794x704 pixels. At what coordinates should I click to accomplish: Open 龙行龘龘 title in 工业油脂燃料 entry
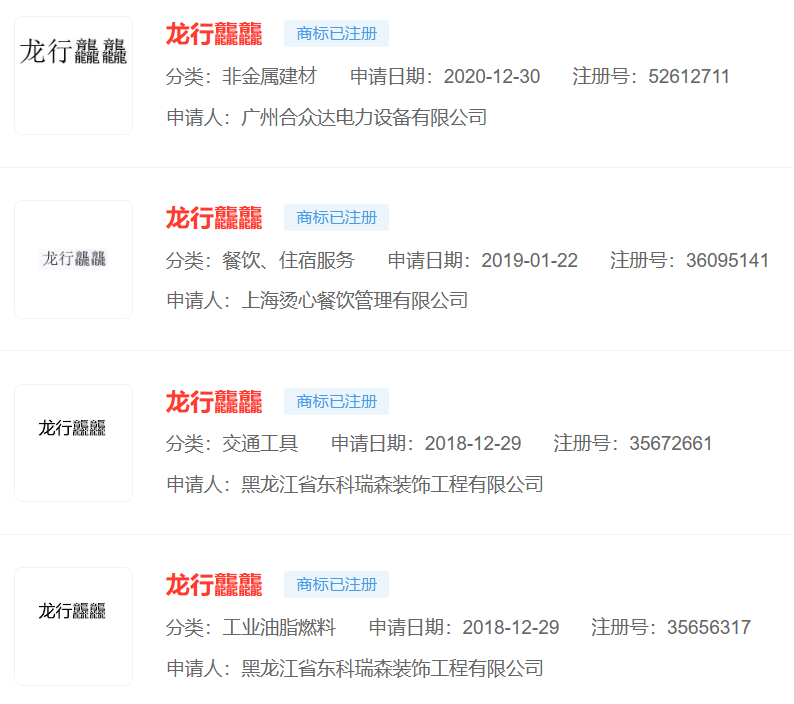point(214,585)
